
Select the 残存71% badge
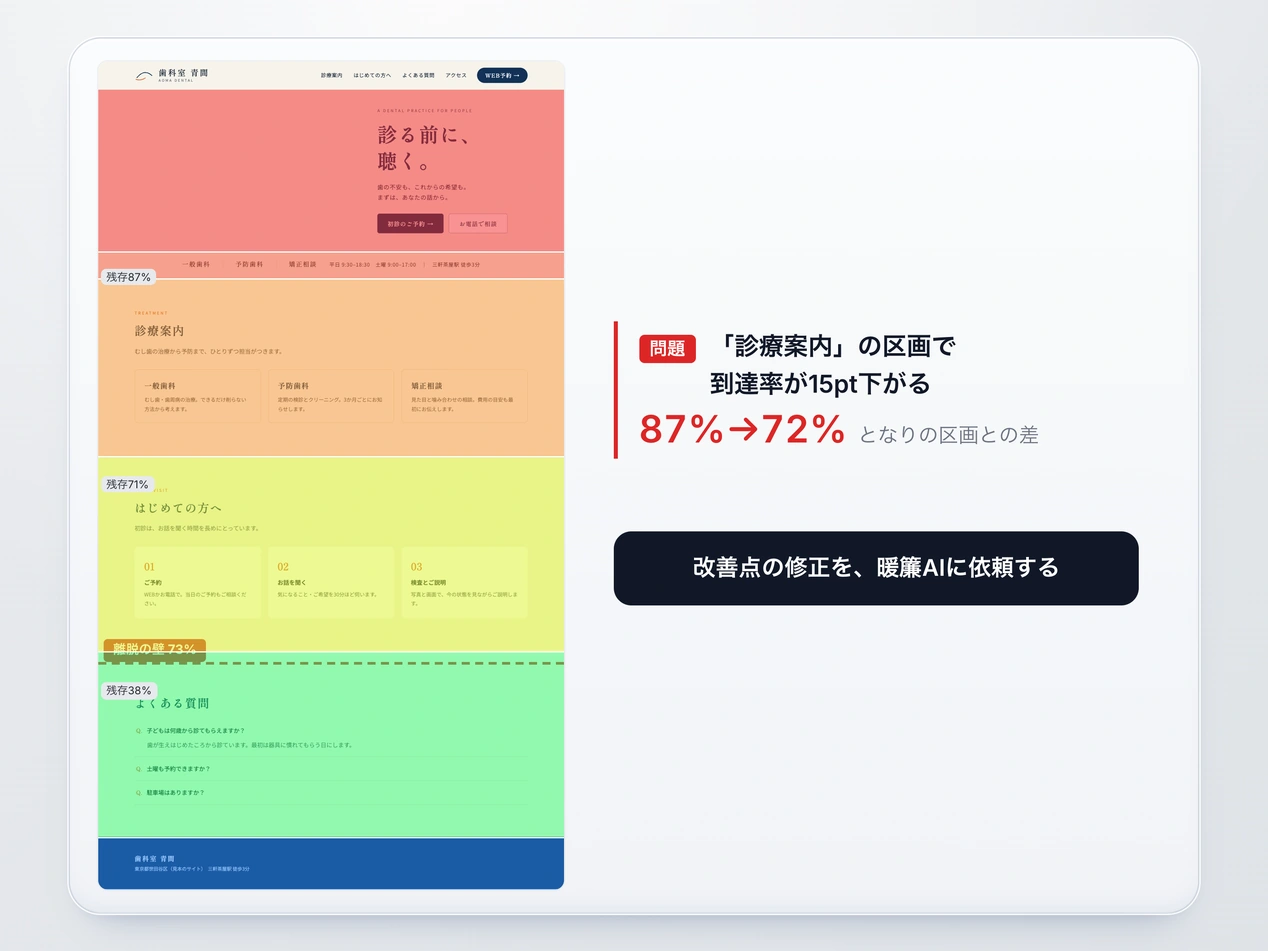[128, 484]
